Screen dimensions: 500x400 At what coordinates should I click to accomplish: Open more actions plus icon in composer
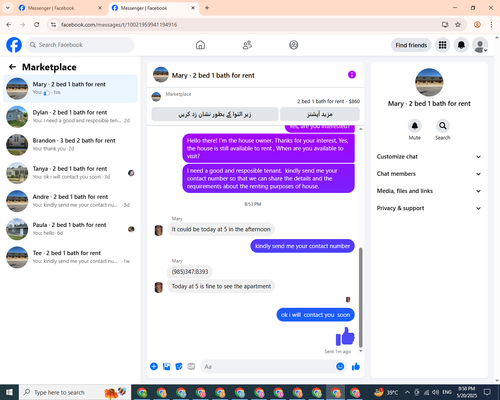154,367
